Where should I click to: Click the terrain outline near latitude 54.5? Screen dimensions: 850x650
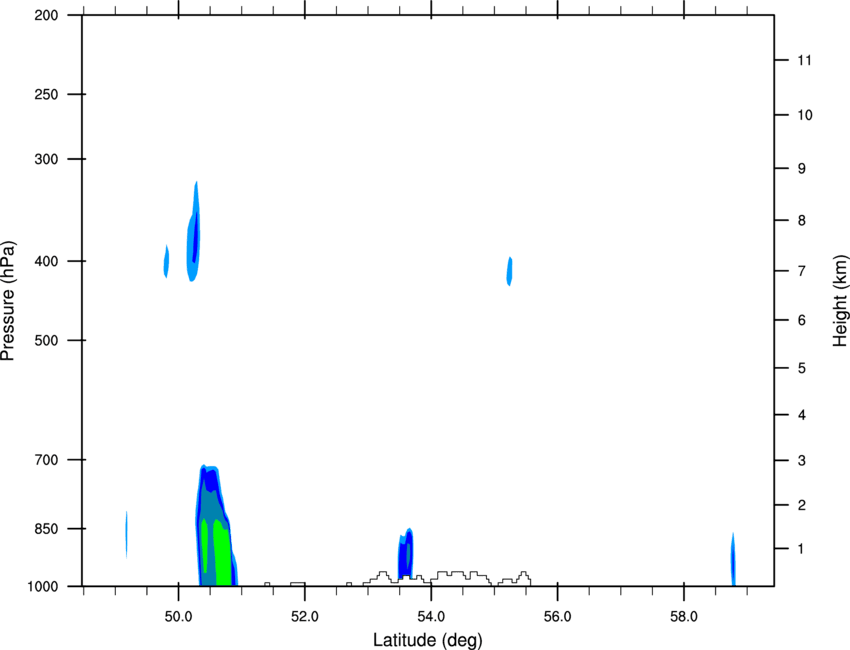click(461, 577)
